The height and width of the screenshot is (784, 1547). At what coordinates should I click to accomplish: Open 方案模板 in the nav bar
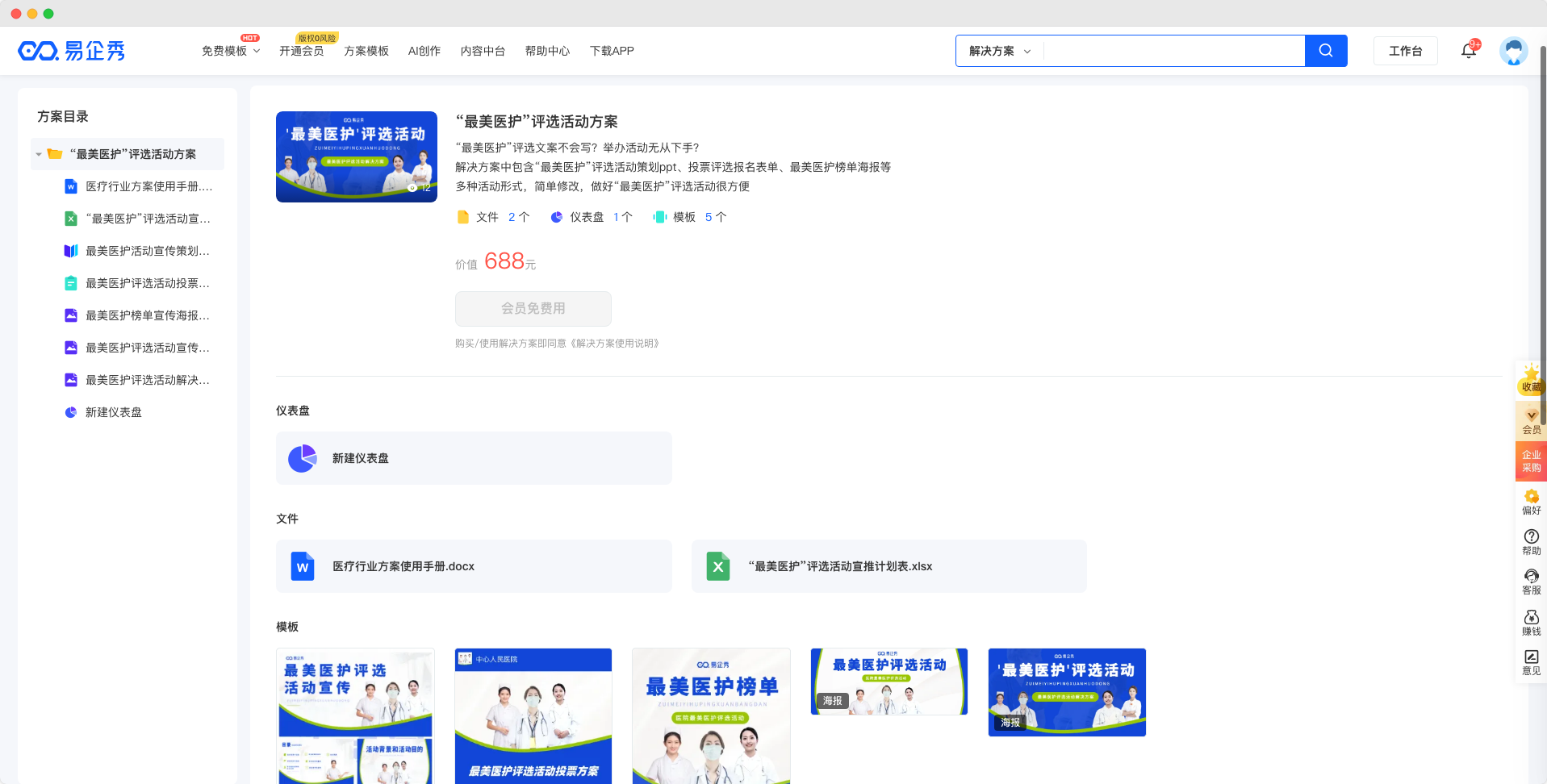[366, 51]
